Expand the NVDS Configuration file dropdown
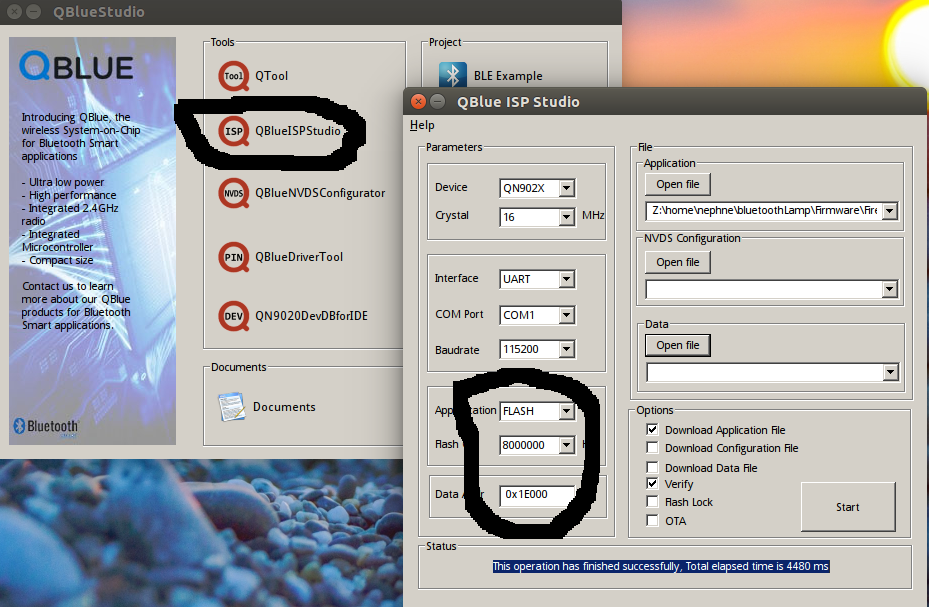929x607 pixels. point(889,289)
